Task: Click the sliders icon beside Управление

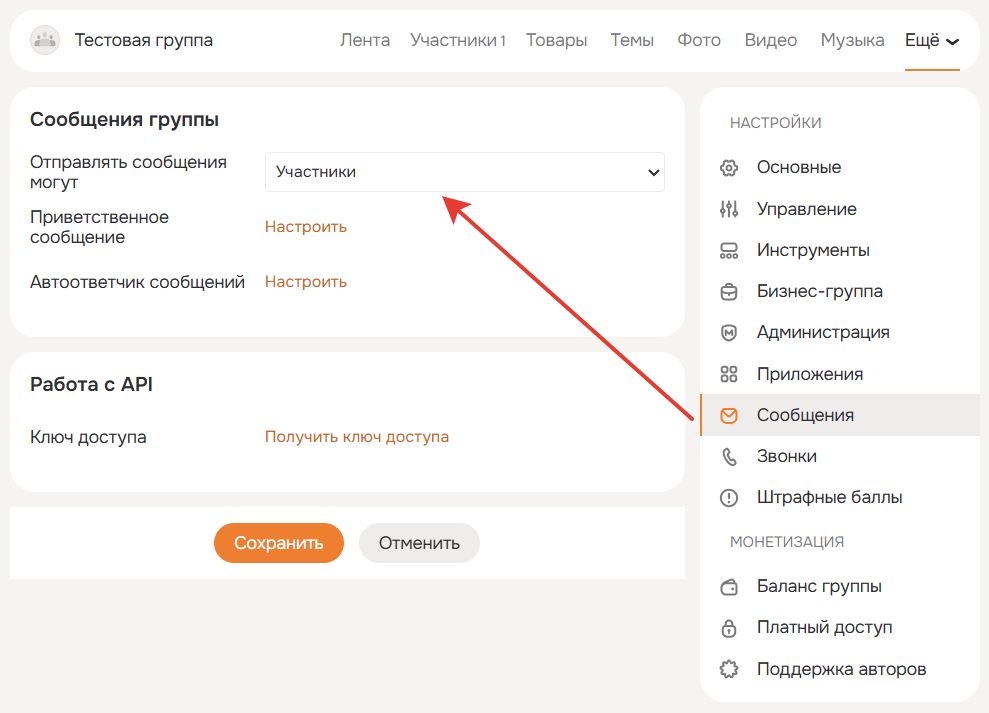Action: point(729,209)
